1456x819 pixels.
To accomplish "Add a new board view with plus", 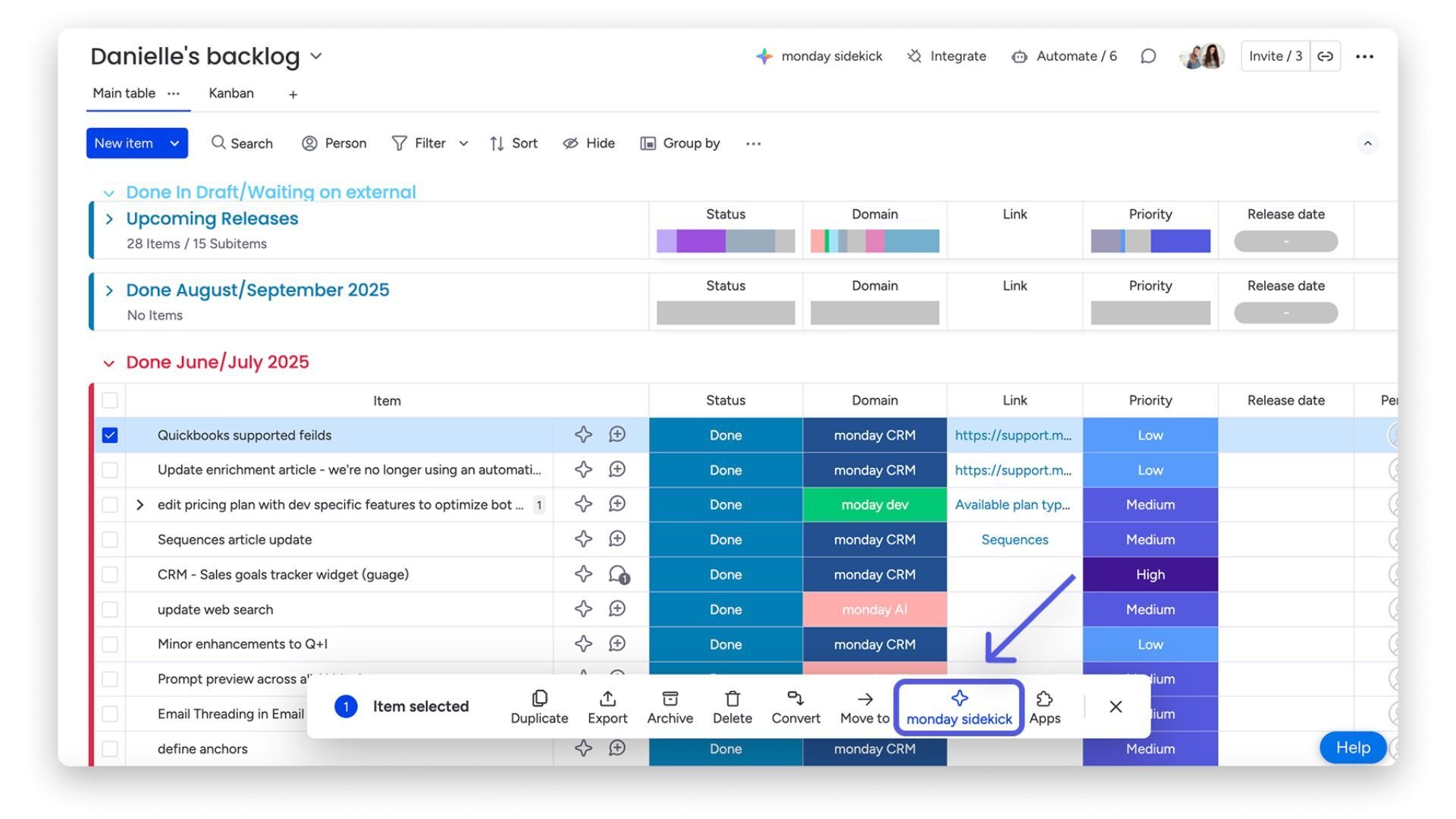I will click(293, 94).
